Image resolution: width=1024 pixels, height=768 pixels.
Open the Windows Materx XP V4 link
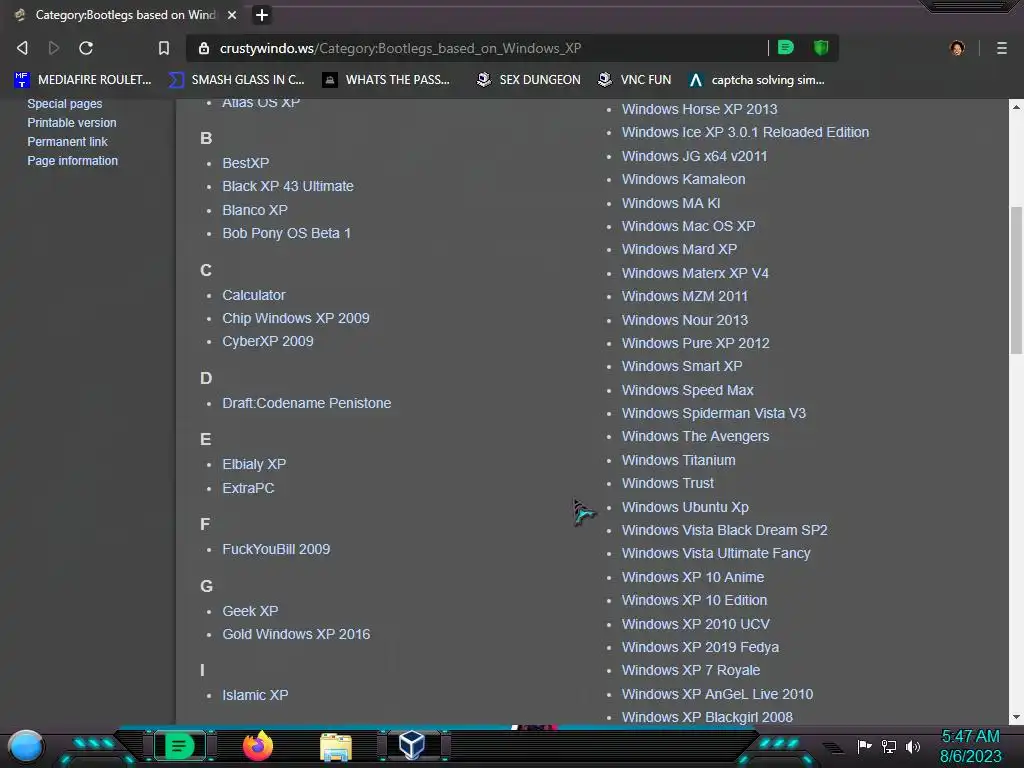click(695, 273)
